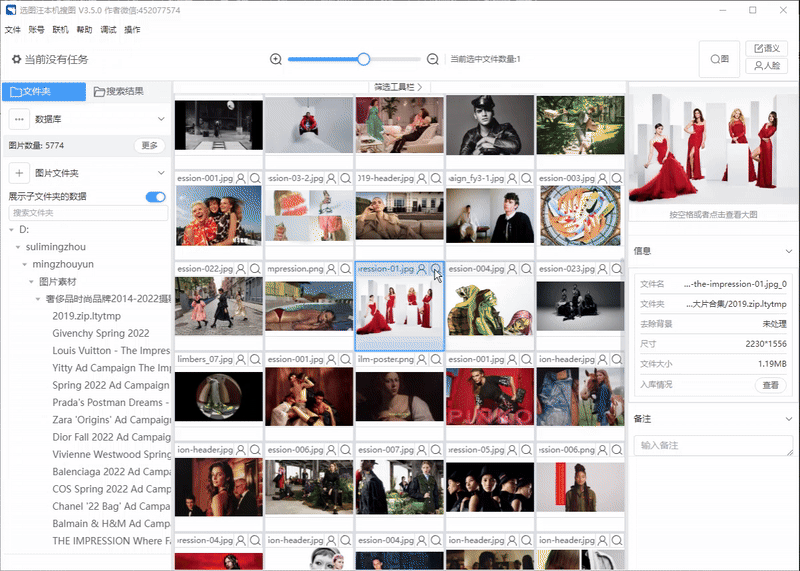Open the 文件 menu
Screen dimensions: 800x571
(13, 30)
